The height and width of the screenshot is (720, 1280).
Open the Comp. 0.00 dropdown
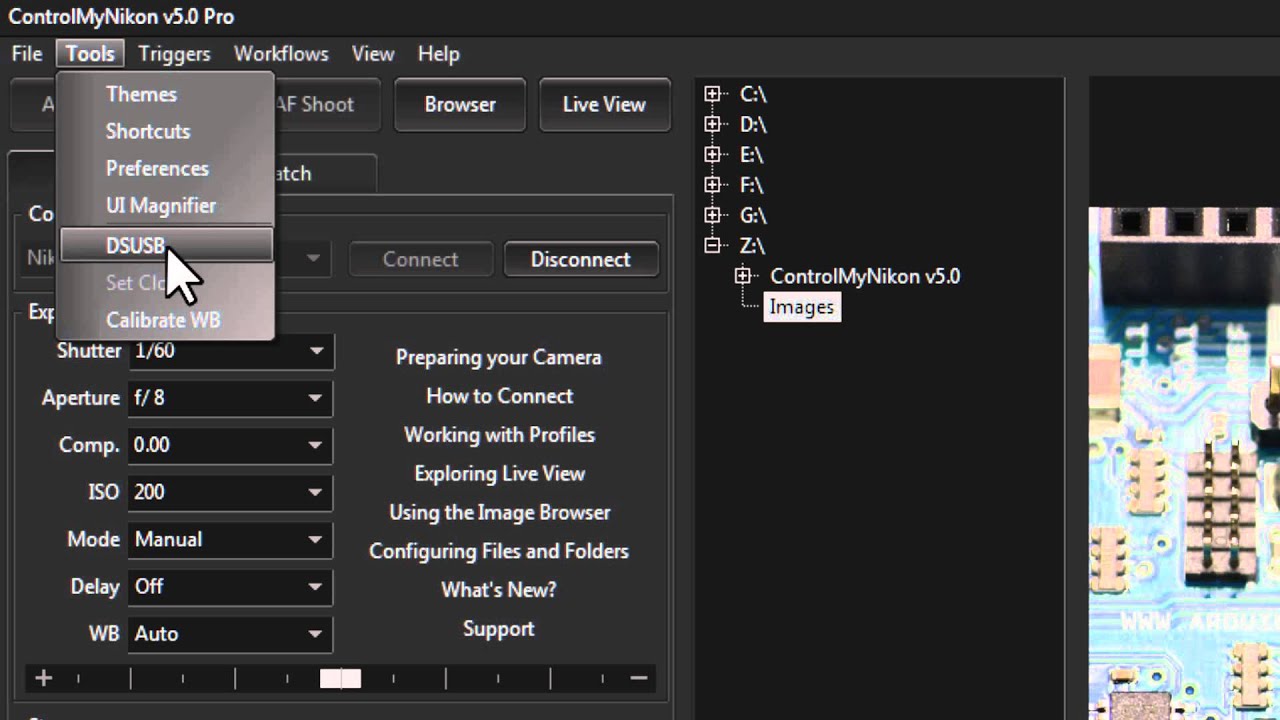(x=230, y=445)
